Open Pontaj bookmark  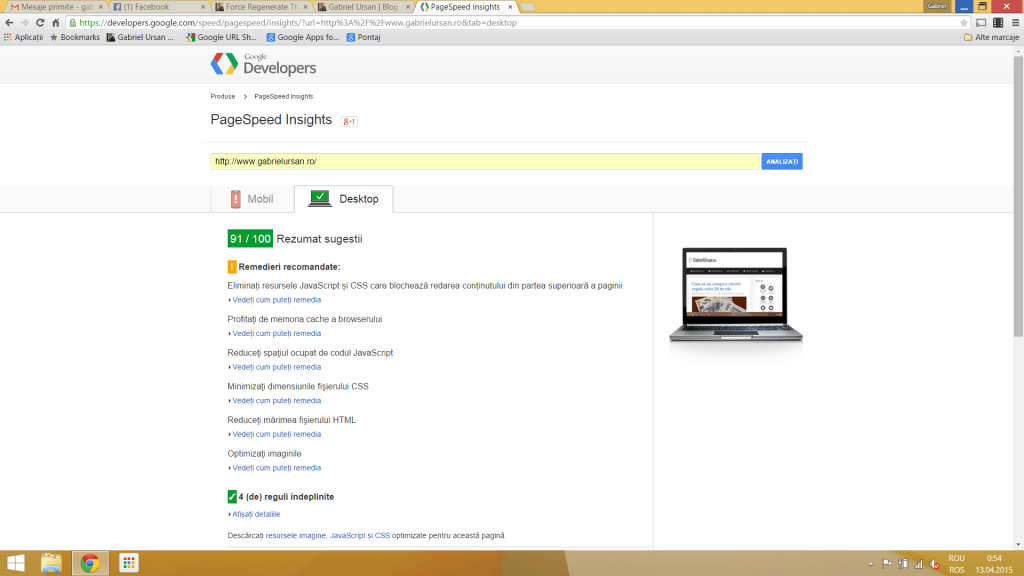[363, 37]
